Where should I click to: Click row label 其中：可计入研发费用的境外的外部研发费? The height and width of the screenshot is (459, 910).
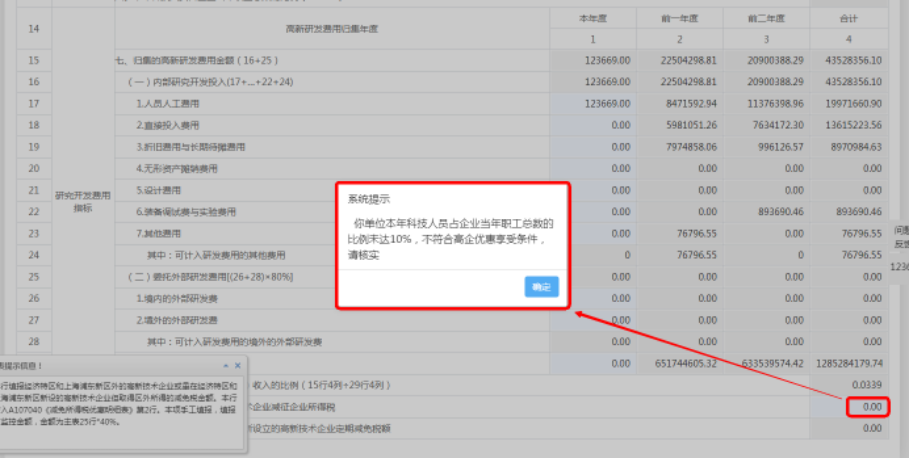tap(234, 342)
